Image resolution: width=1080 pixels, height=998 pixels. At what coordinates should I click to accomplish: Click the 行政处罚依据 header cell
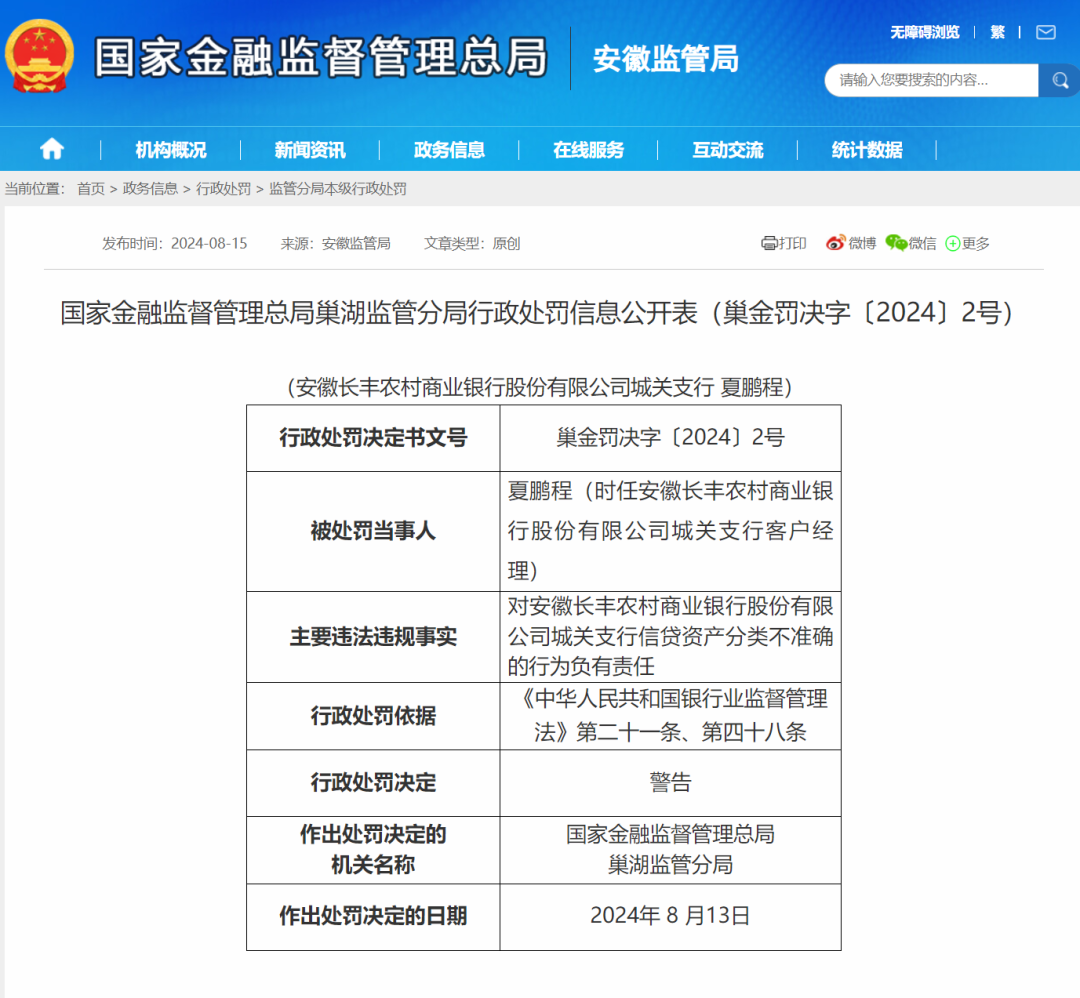(373, 716)
